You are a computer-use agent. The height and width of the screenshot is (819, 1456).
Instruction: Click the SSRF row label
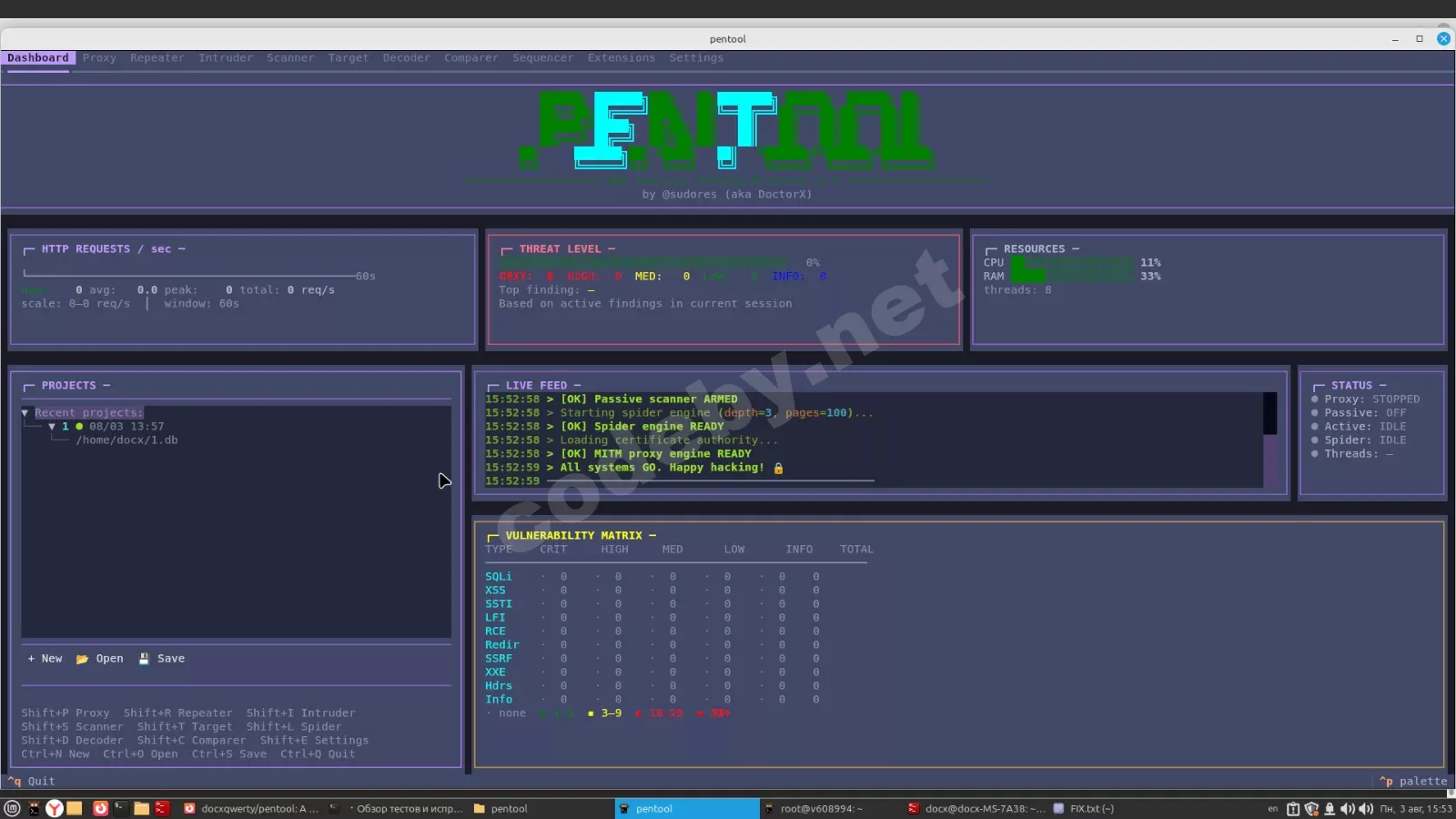pos(499,659)
